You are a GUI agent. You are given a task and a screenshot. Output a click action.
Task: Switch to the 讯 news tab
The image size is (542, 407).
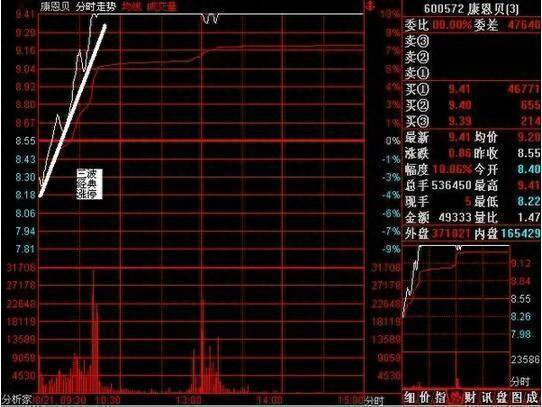pos(486,397)
